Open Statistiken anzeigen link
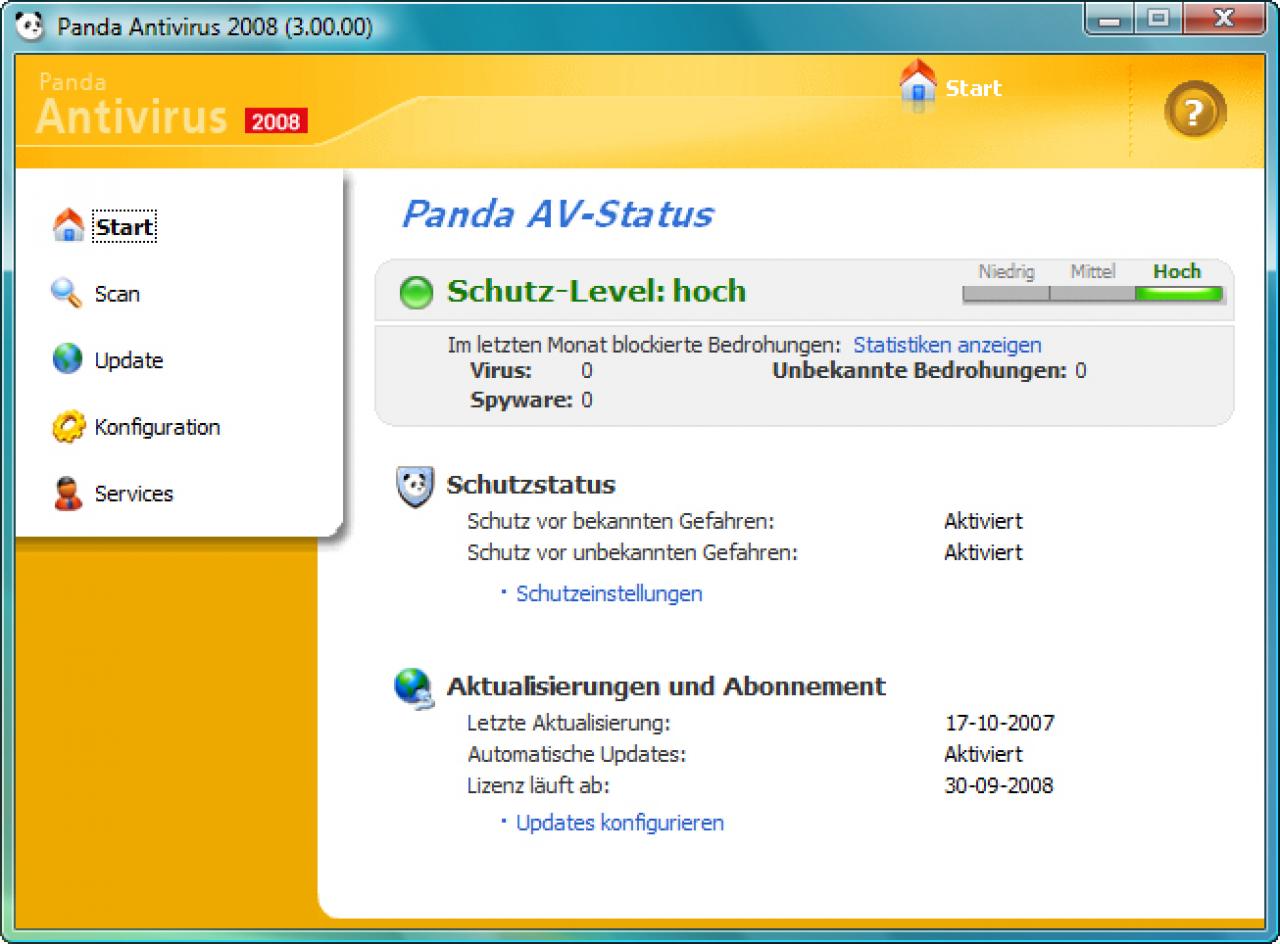The width and height of the screenshot is (1280, 944). [947, 345]
